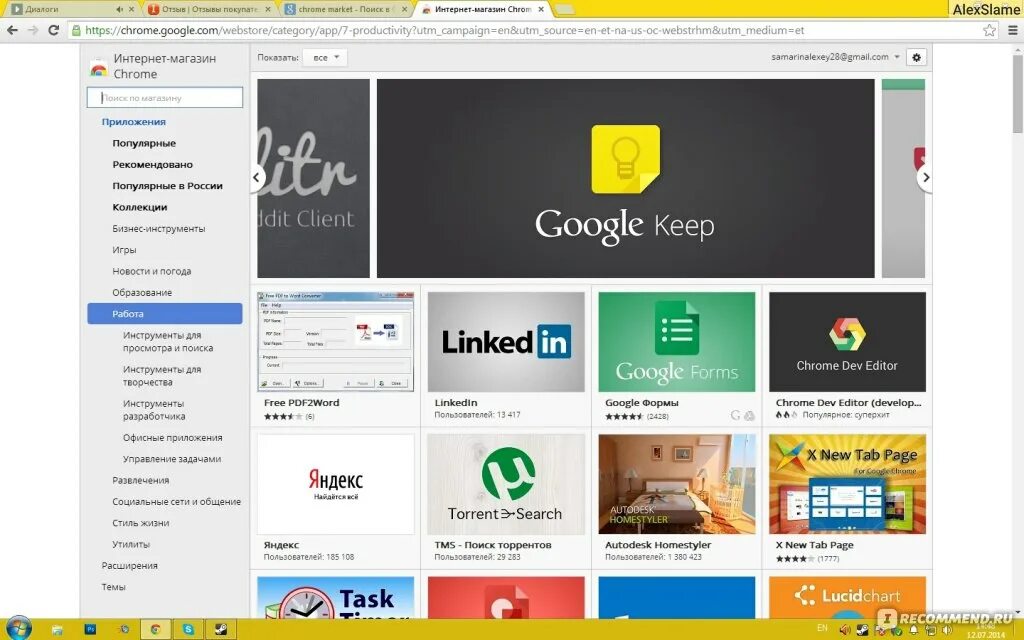1024x640 pixels.
Task: Bookmark this page with the star icon
Action: 989,30
